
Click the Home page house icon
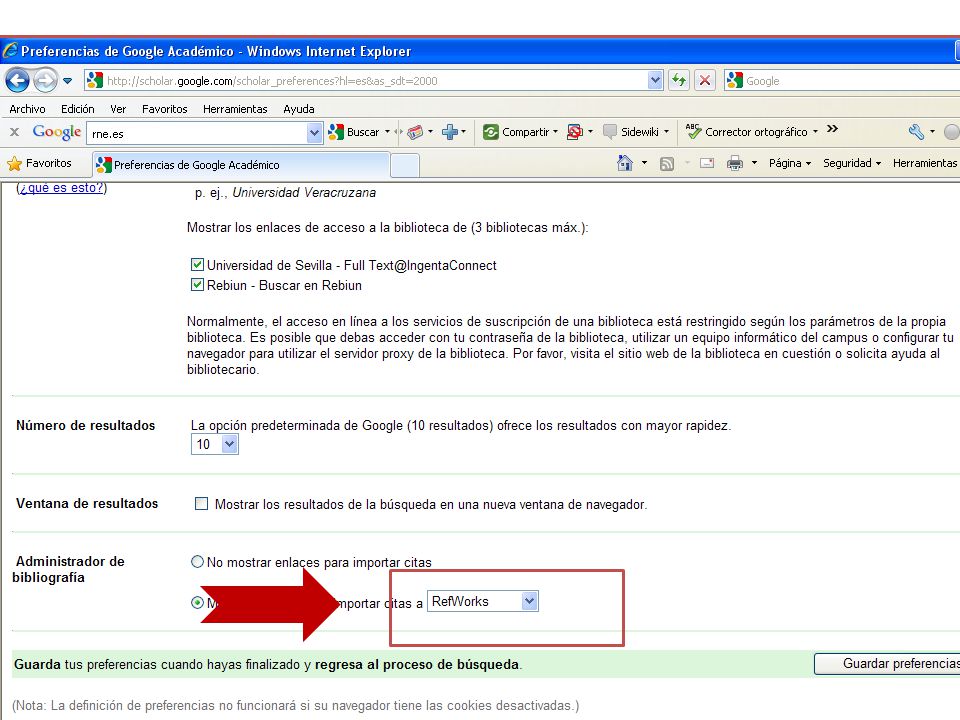[x=624, y=163]
